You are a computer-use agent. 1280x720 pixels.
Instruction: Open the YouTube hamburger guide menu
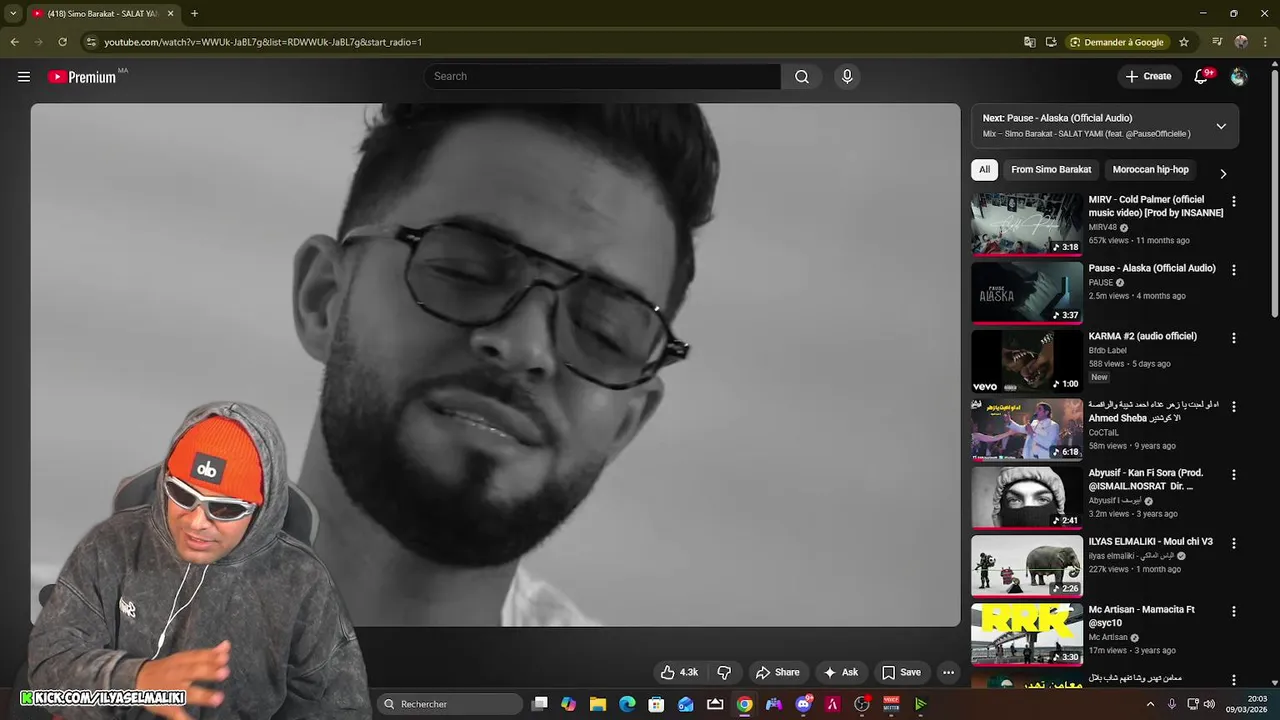(24, 77)
